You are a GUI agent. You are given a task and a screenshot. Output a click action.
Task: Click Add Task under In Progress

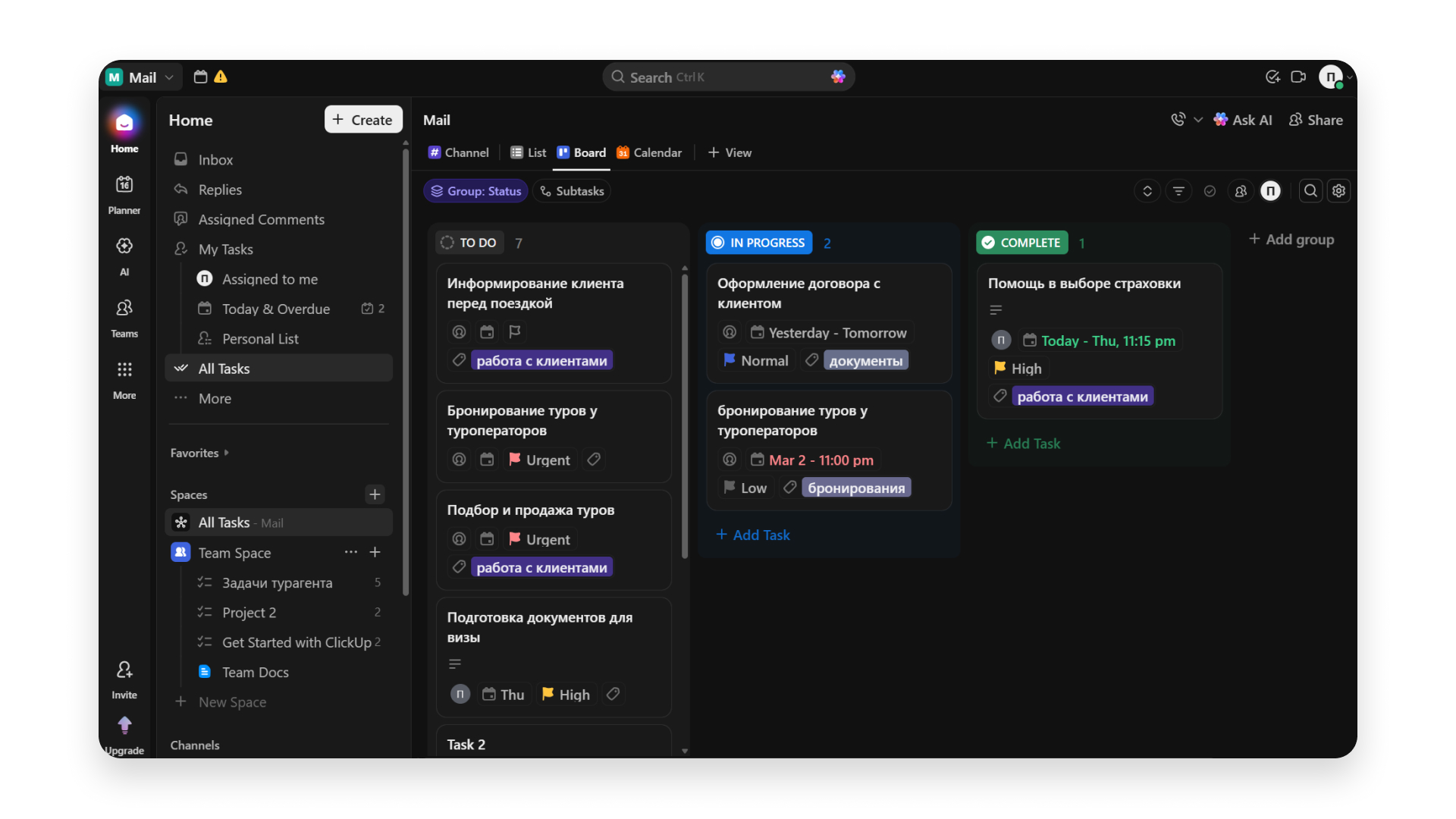pyautogui.click(x=753, y=535)
